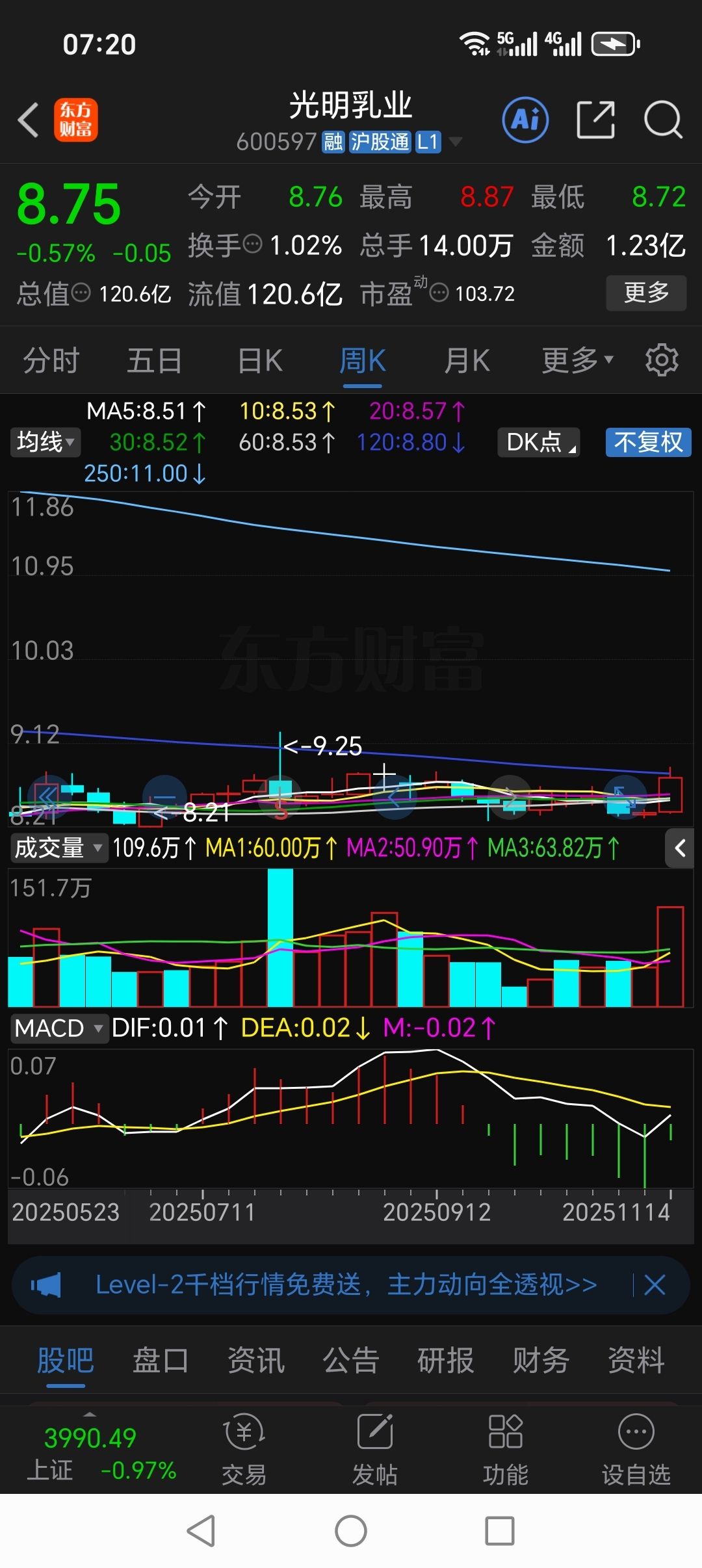Switch to 五日 chart tab
The image size is (702, 1568).
click(x=155, y=360)
